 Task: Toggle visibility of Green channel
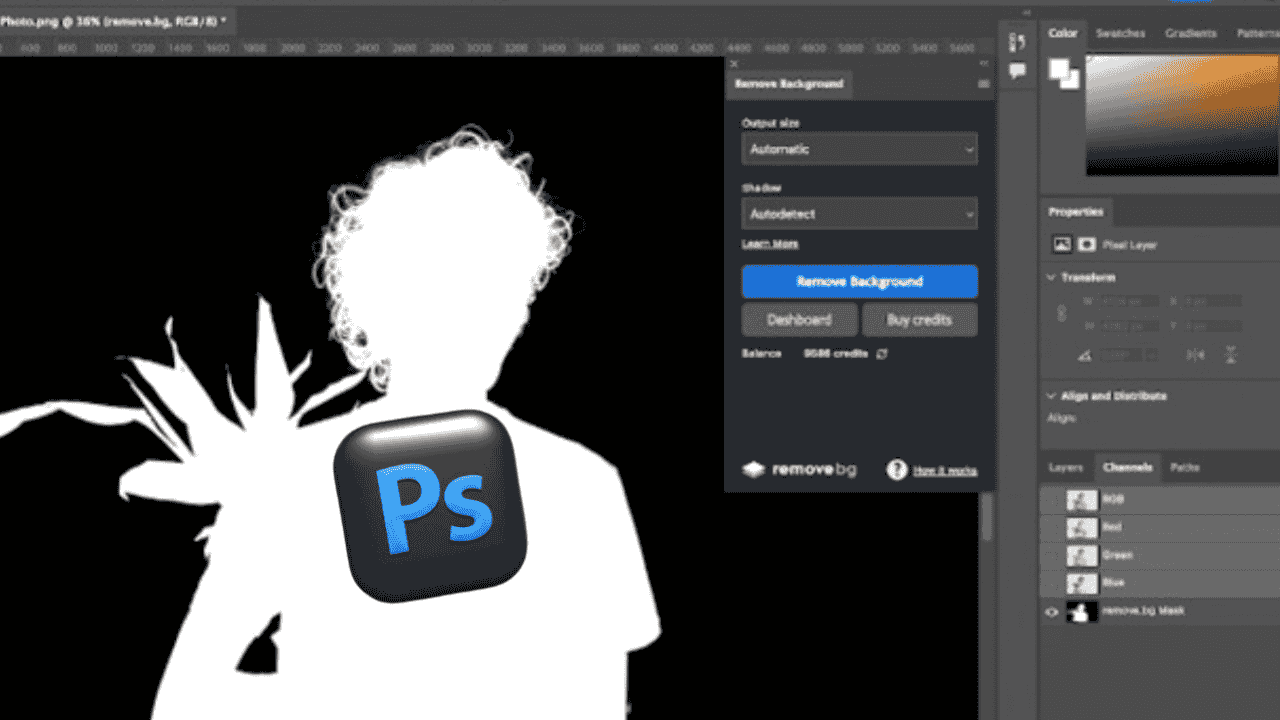[1051, 555]
